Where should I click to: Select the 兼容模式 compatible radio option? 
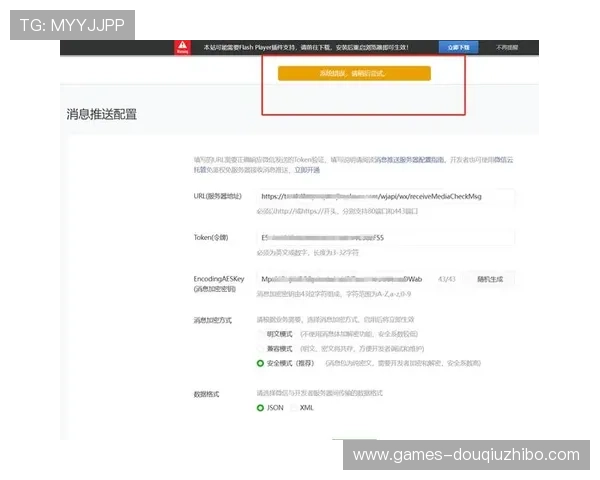coord(261,349)
